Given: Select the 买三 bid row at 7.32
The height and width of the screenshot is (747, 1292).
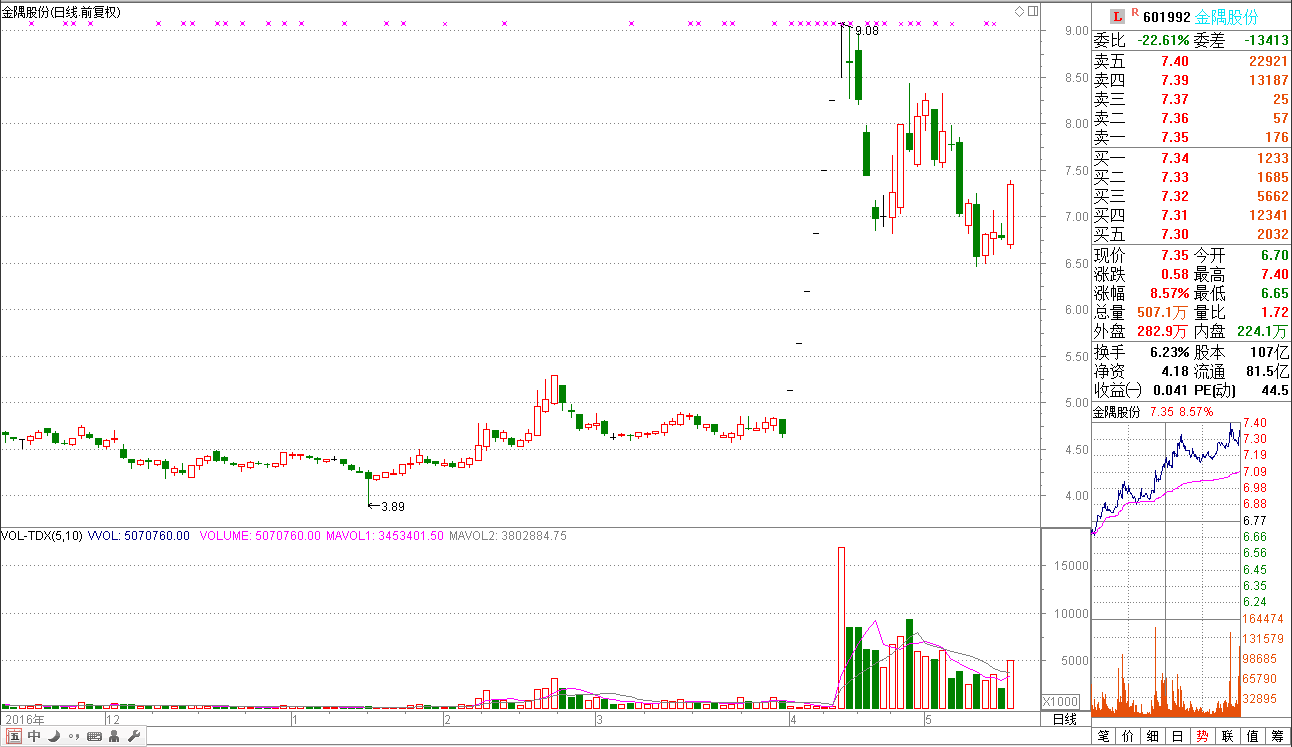Looking at the screenshot, I should 1191,196.
